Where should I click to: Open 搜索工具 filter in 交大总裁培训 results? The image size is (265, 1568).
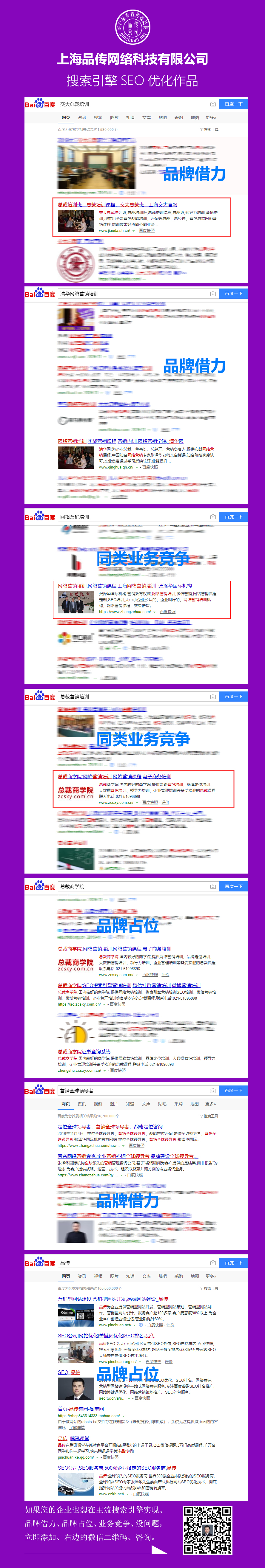[x=209, y=130]
